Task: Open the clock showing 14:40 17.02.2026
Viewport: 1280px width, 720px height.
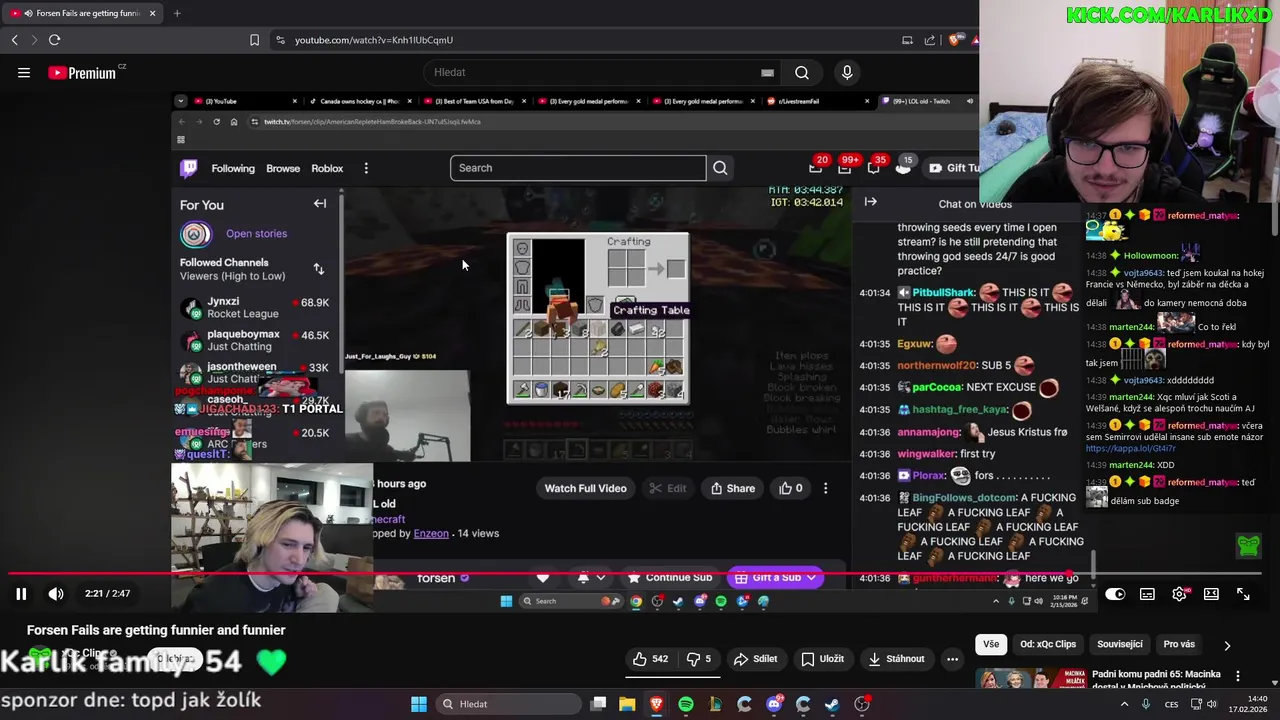Action: point(1249,704)
